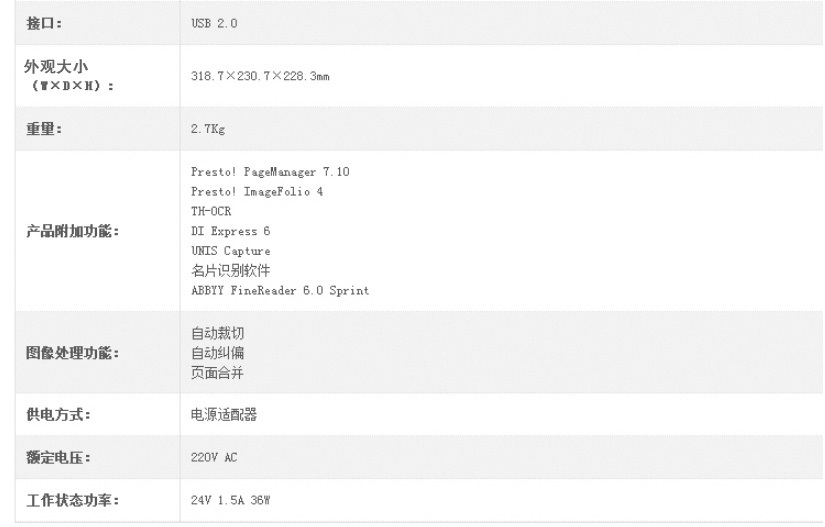Click the 产品附加功能 label

coord(73,231)
